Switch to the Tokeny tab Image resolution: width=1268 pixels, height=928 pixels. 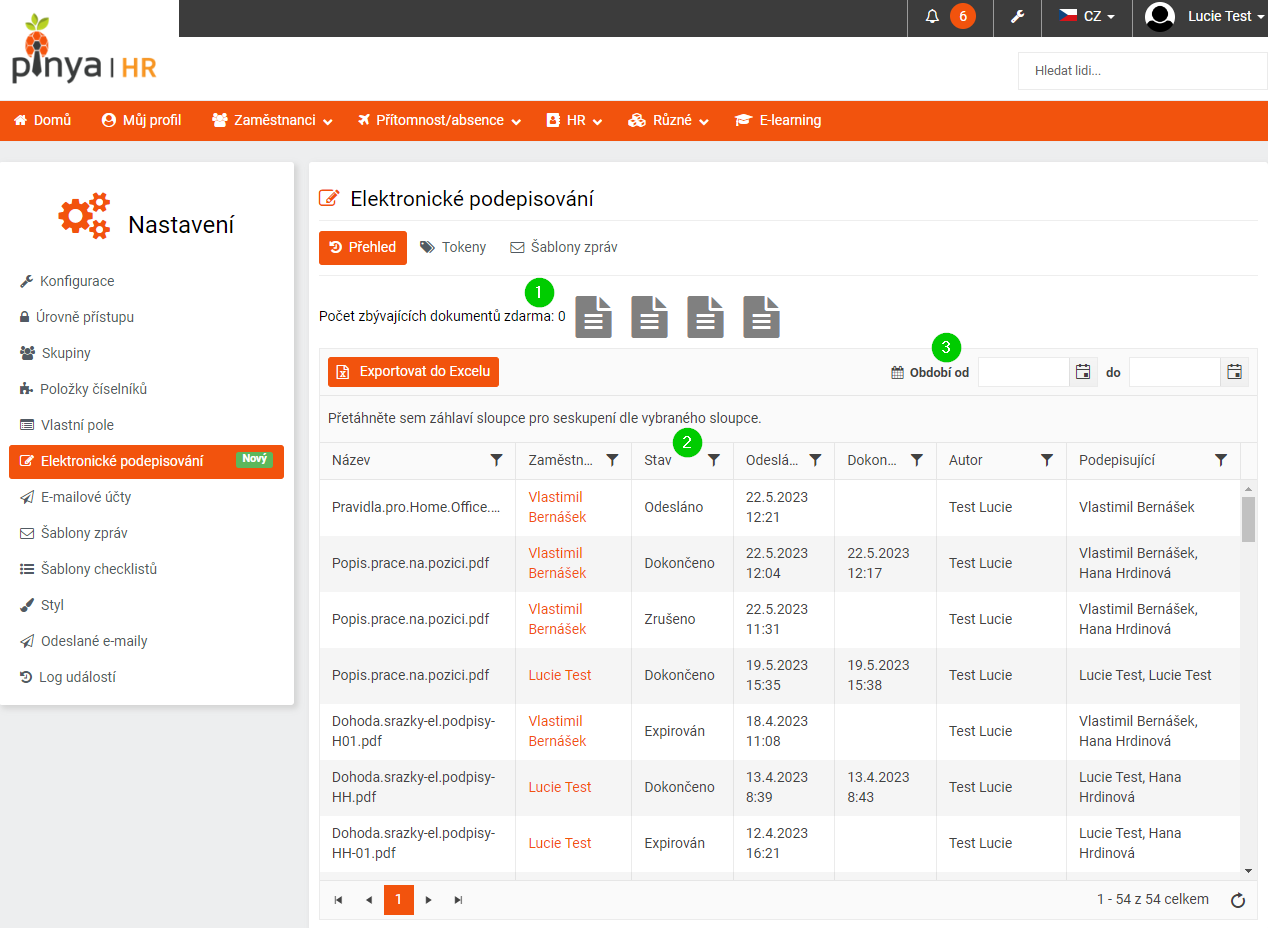pyautogui.click(x=453, y=247)
